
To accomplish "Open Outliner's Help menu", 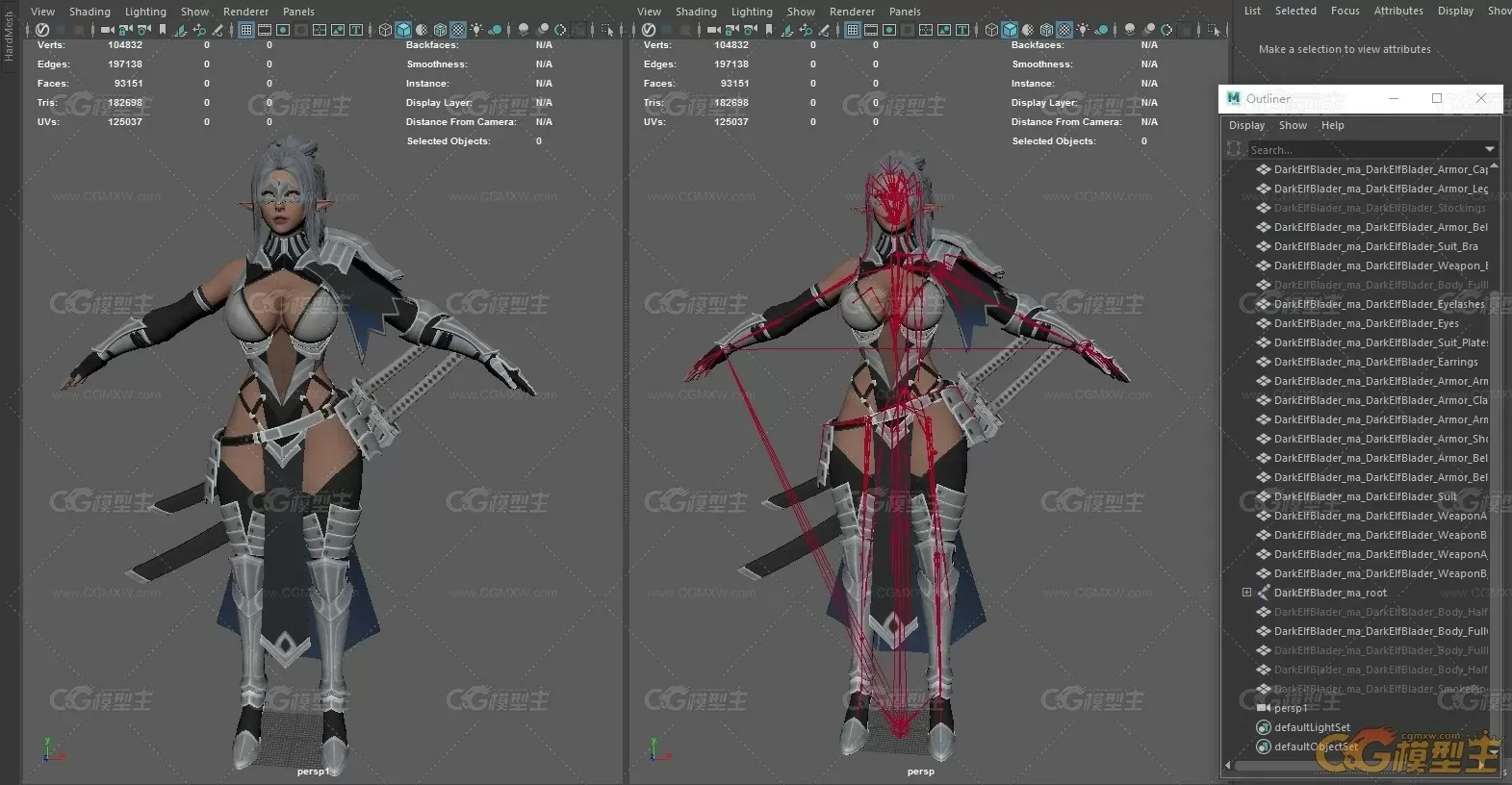I will click(1333, 125).
